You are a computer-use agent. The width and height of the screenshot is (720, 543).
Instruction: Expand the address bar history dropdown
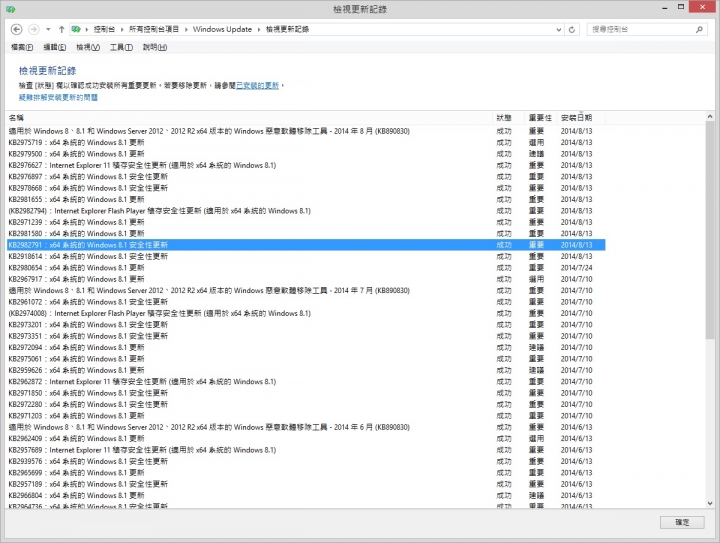click(x=559, y=29)
